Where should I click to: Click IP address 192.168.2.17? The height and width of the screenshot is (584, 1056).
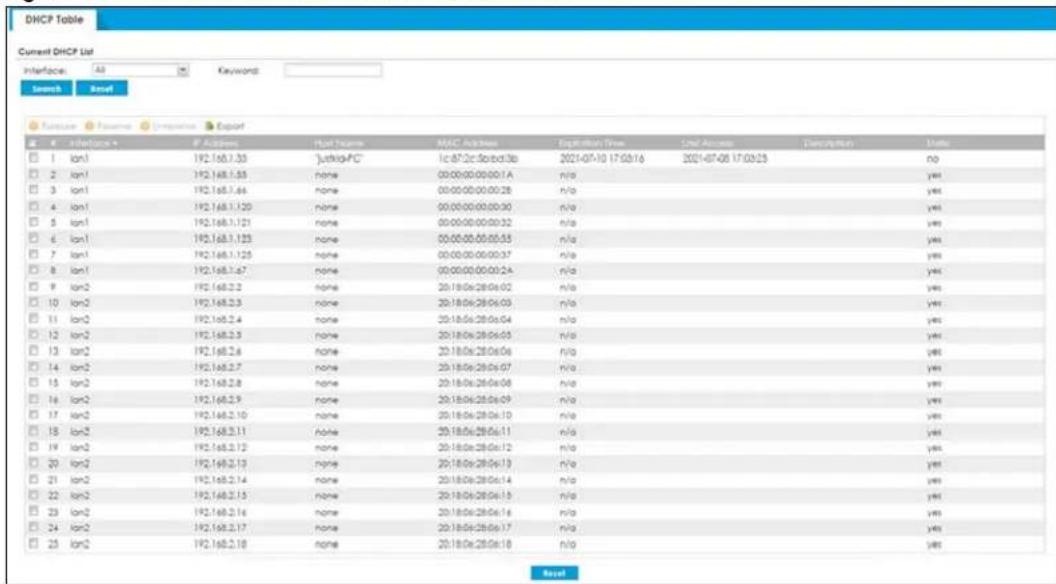(220, 527)
